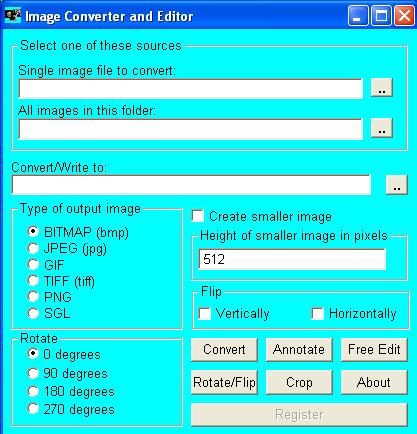Browse for the images source folder
The height and width of the screenshot is (434, 417).
pyautogui.click(x=382, y=128)
